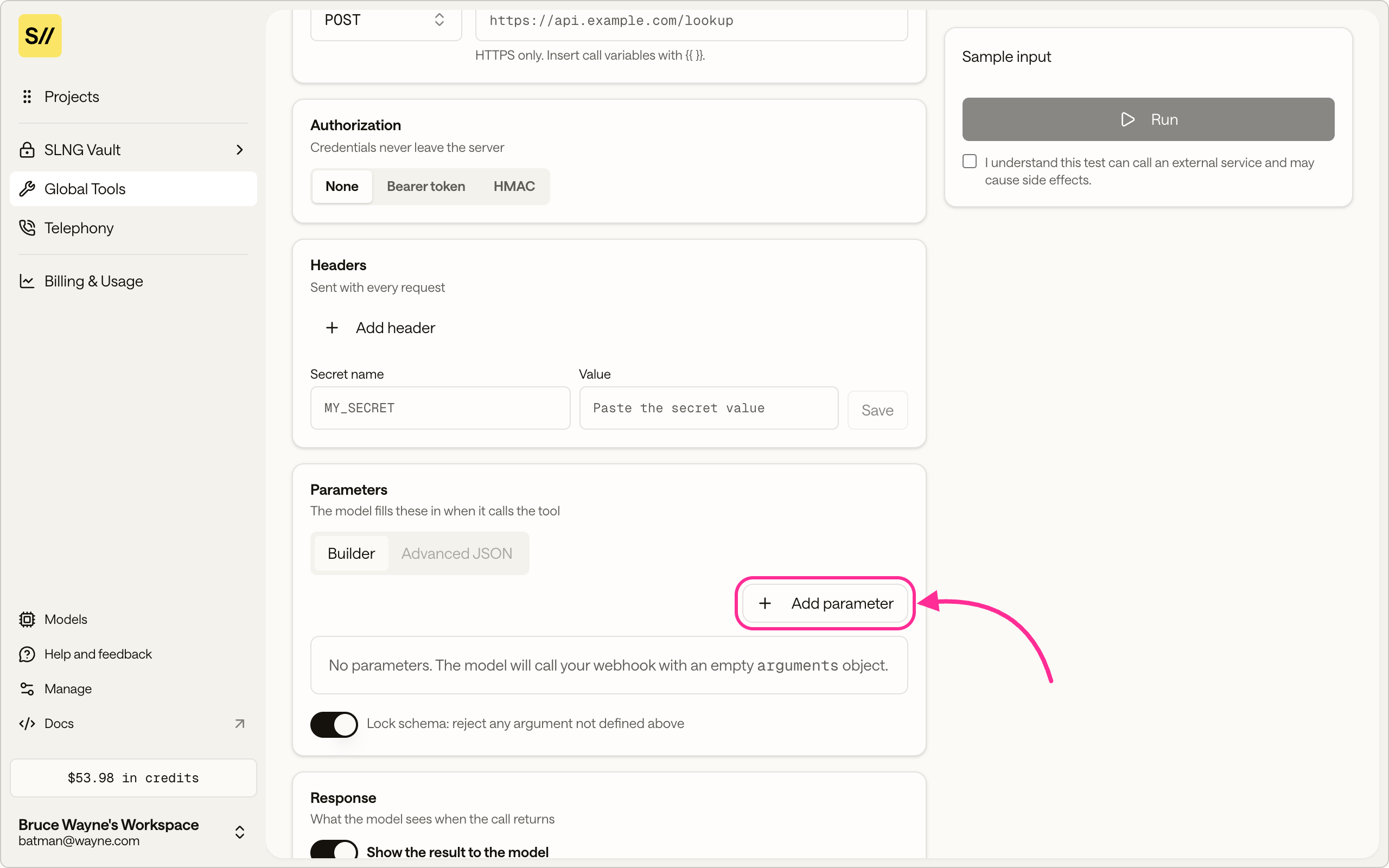Toggle Show the result to the model
The image size is (1389, 868).
point(334,849)
